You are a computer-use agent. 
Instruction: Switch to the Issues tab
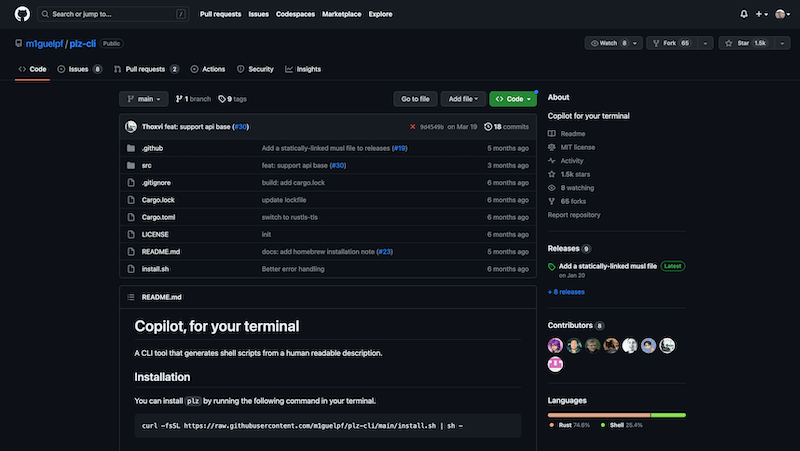click(x=79, y=69)
